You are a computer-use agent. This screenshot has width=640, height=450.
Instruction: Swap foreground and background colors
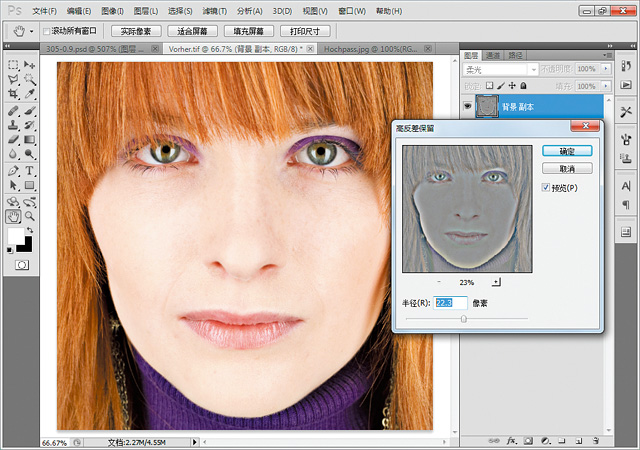coord(30,231)
